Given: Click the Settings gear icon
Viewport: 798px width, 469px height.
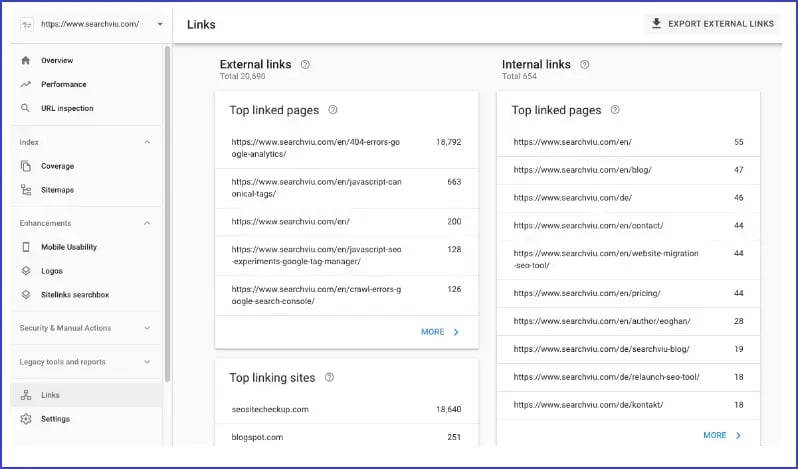Looking at the screenshot, I should pyautogui.click(x=26, y=419).
